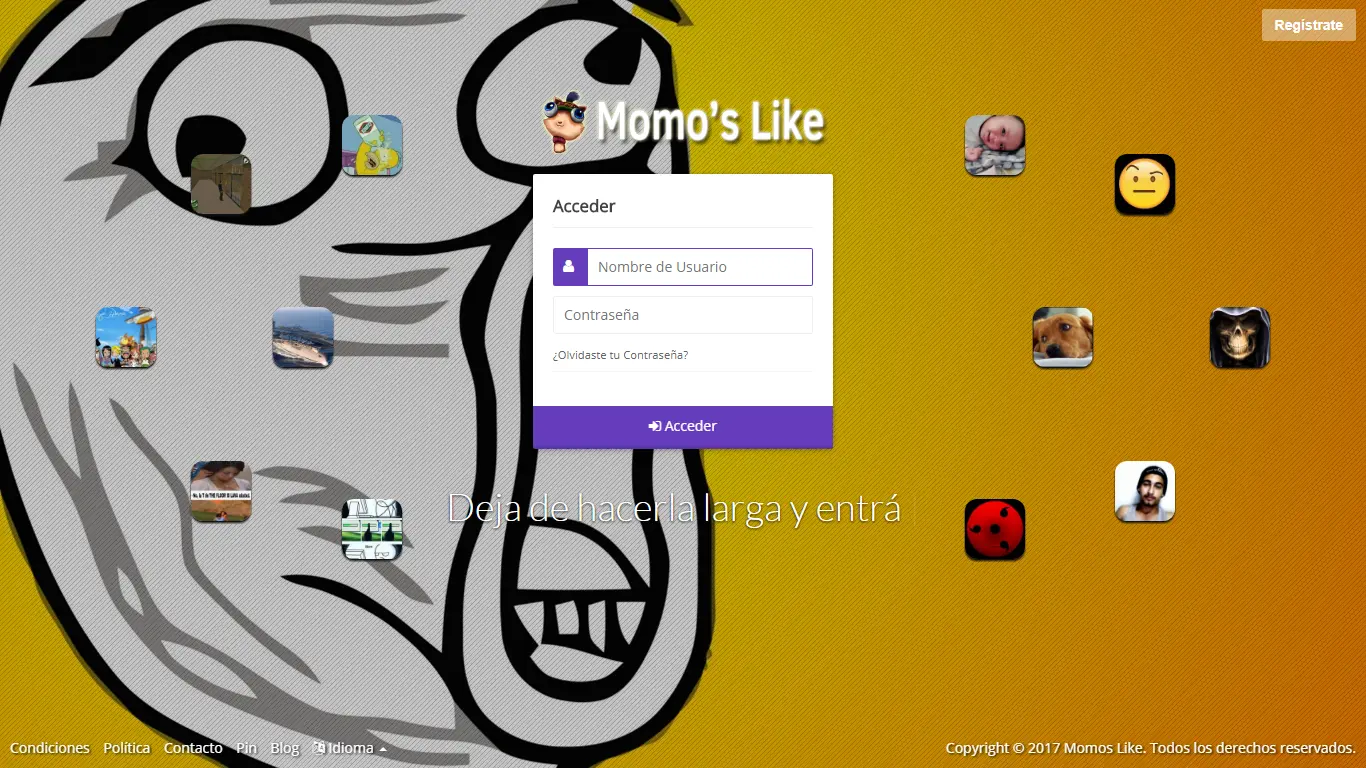Focus the Nombre de Usuario field

pyautogui.click(x=700, y=267)
